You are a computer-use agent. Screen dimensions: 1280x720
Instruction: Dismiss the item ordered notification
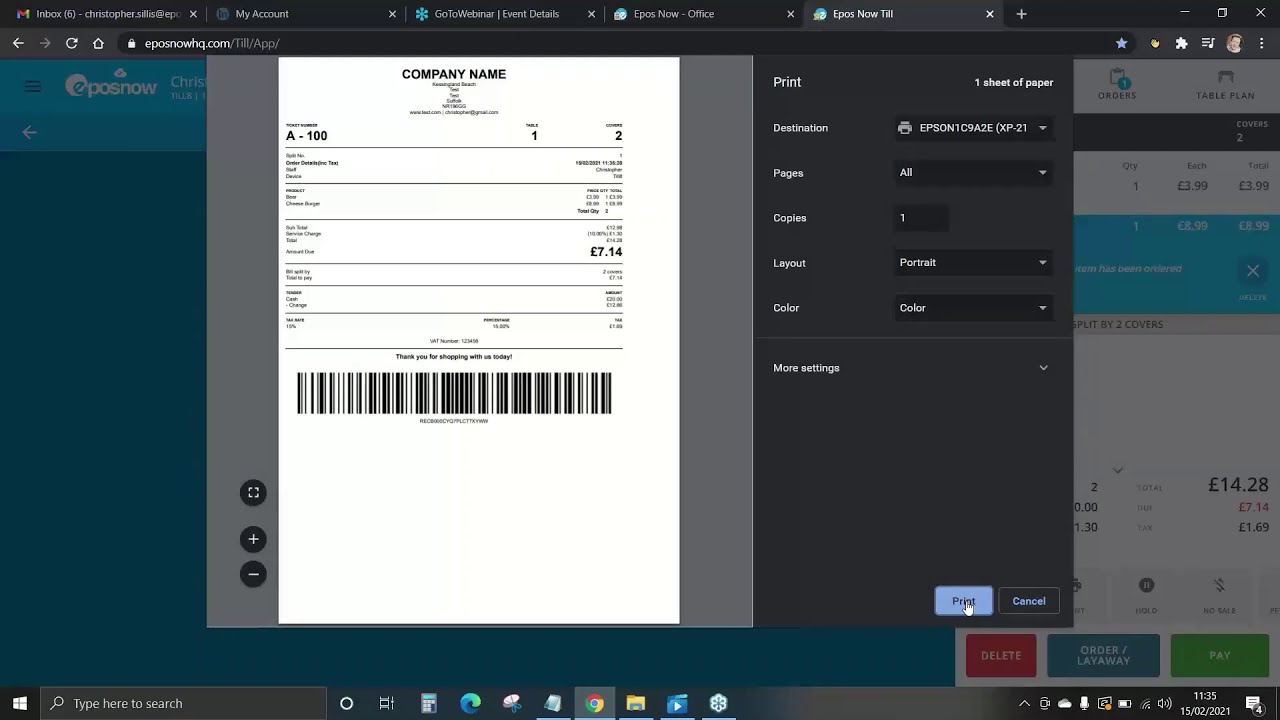tap(1252, 270)
